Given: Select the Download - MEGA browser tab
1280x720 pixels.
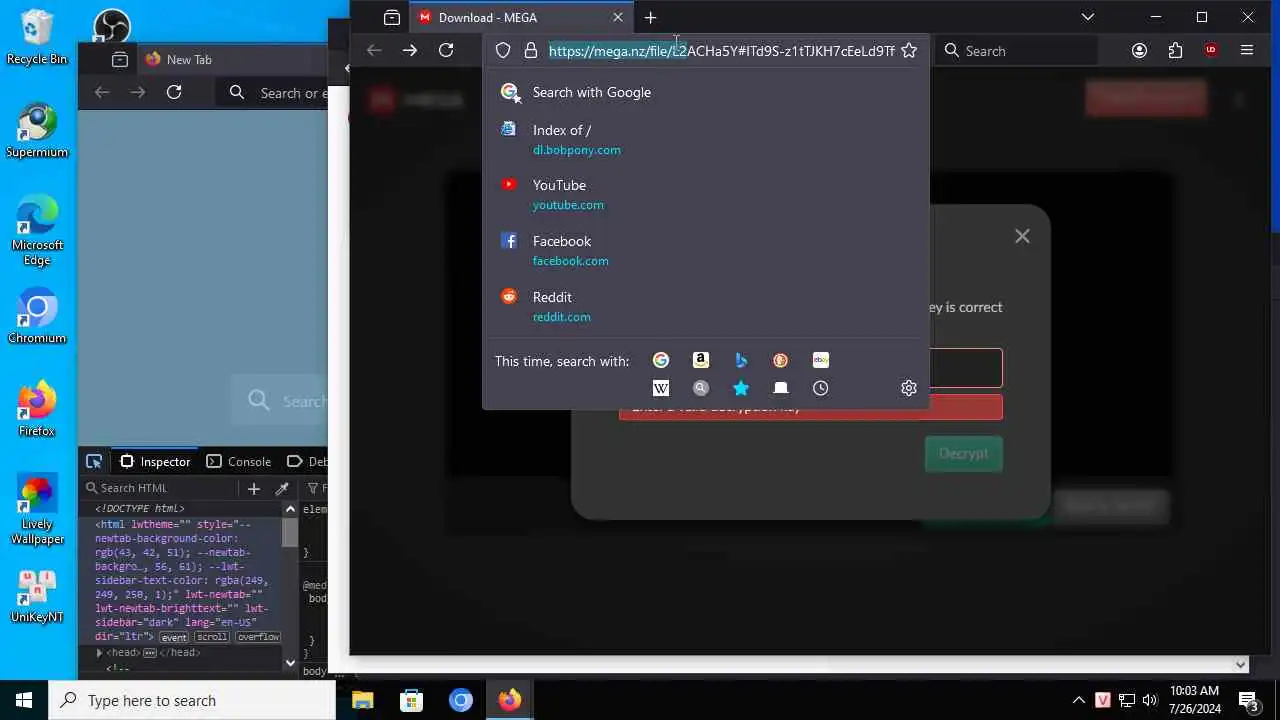Looking at the screenshot, I should pos(520,17).
